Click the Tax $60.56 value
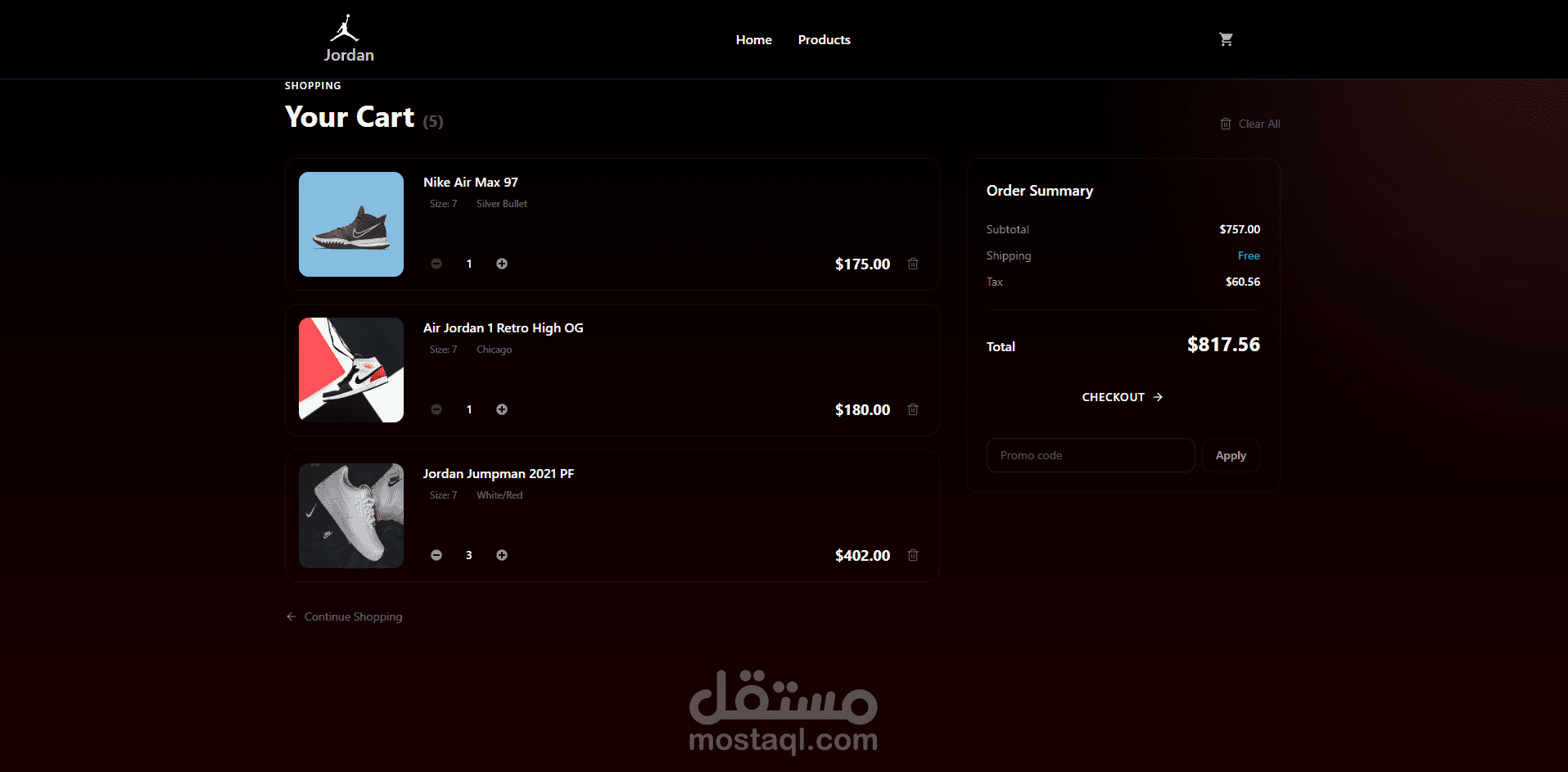The image size is (1568, 772). click(x=1243, y=282)
